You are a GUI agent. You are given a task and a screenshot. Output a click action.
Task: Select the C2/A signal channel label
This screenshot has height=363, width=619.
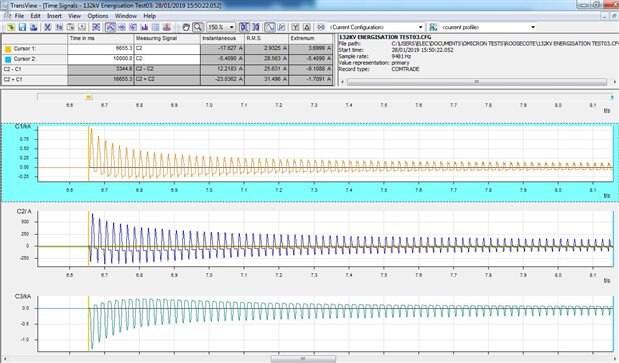[24, 211]
